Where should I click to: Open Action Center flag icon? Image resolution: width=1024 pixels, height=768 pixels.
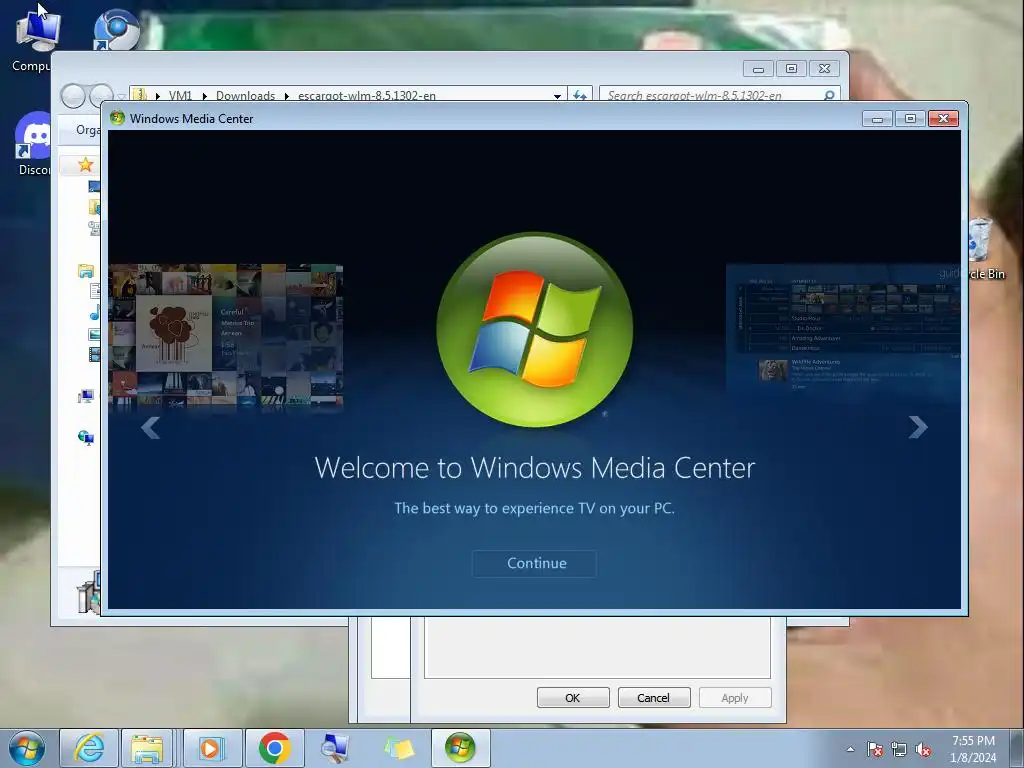875,749
